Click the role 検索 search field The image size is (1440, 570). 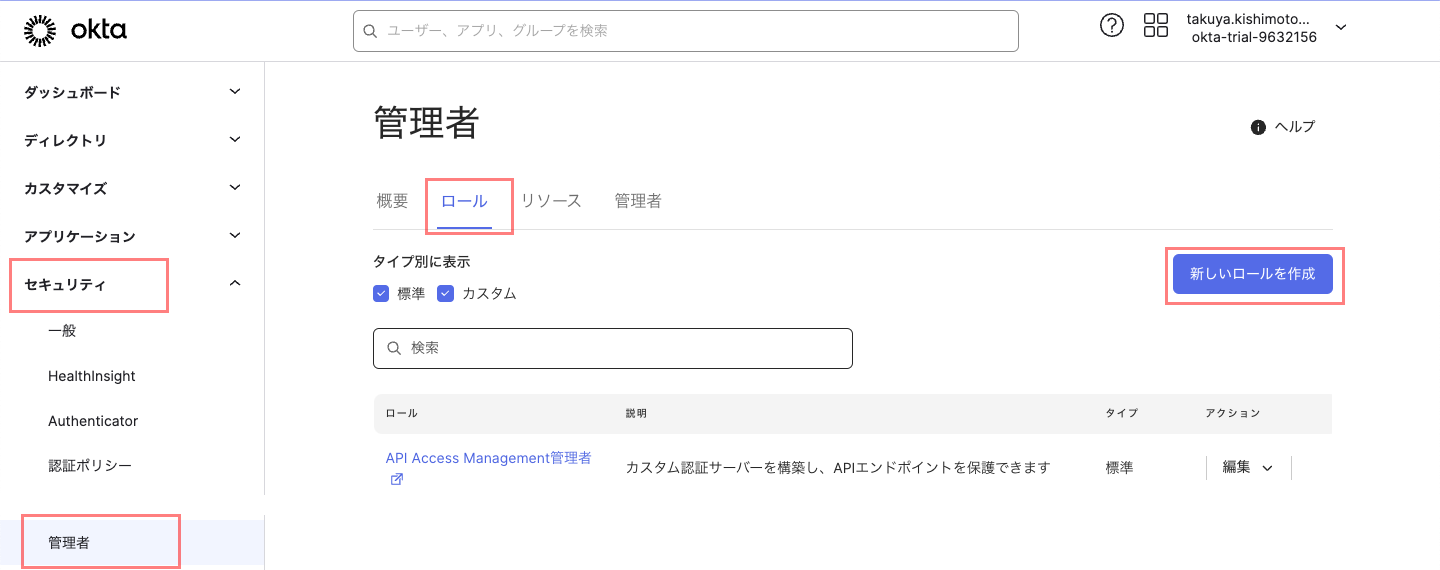click(x=612, y=348)
